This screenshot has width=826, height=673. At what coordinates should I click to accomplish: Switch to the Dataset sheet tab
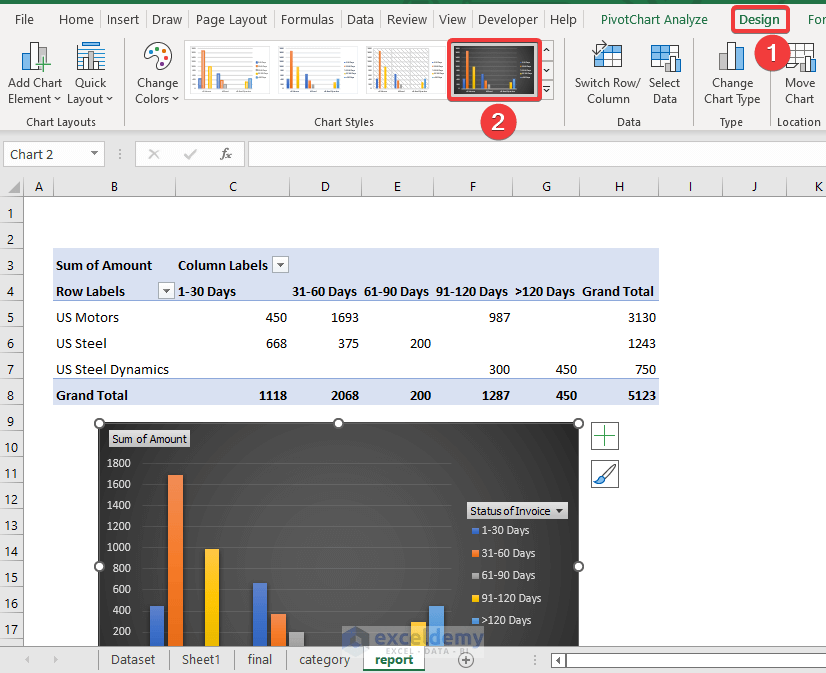pyautogui.click(x=132, y=659)
